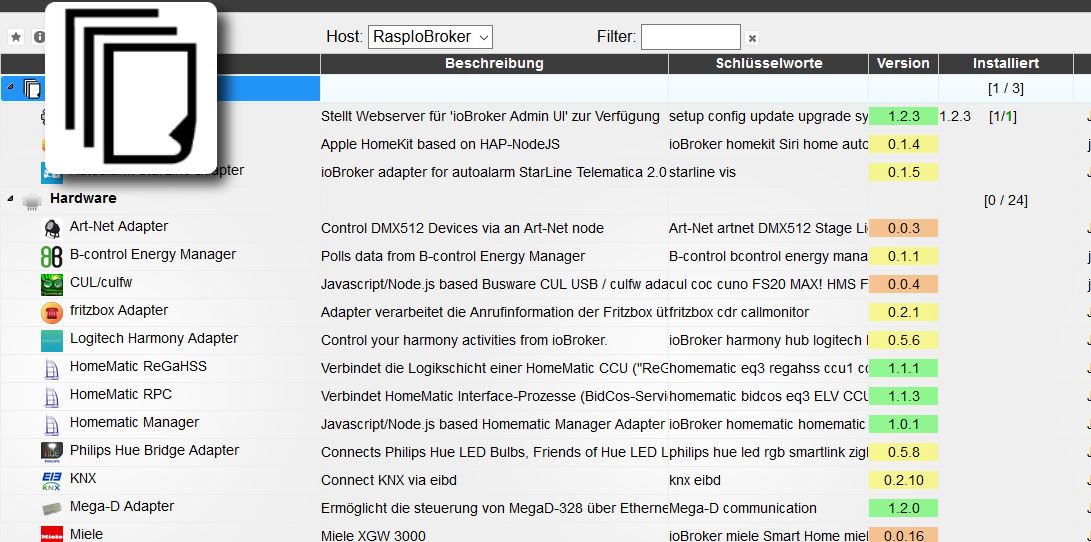1091x542 pixels.
Task: Click the [0 / 24] Hardware count
Action: click(1005, 201)
